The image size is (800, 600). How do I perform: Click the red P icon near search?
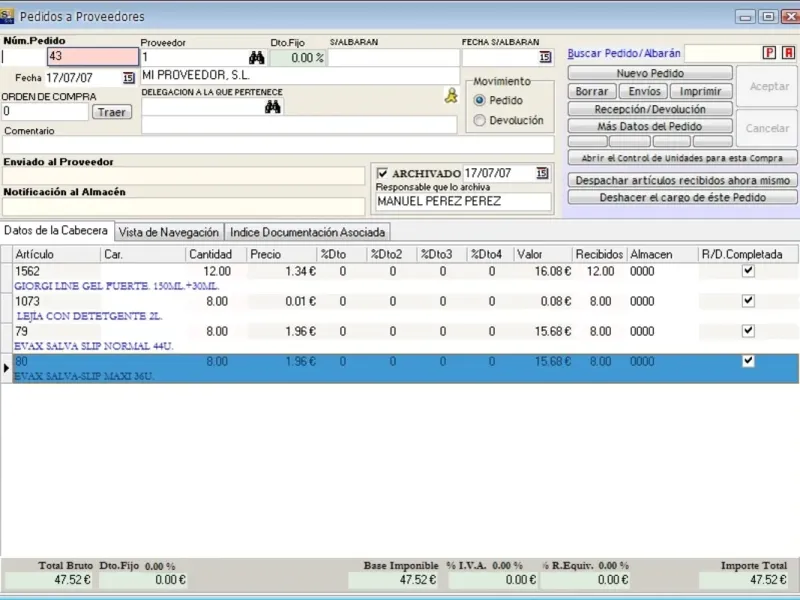click(x=769, y=53)
